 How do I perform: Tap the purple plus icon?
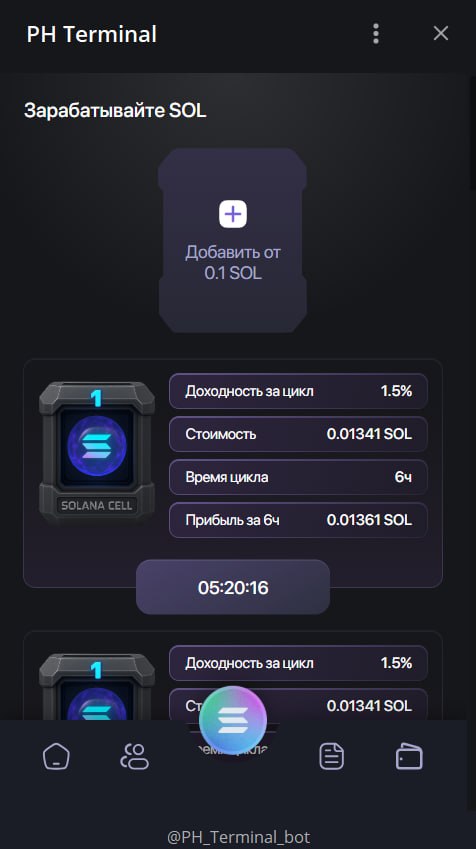pos(233,214)
